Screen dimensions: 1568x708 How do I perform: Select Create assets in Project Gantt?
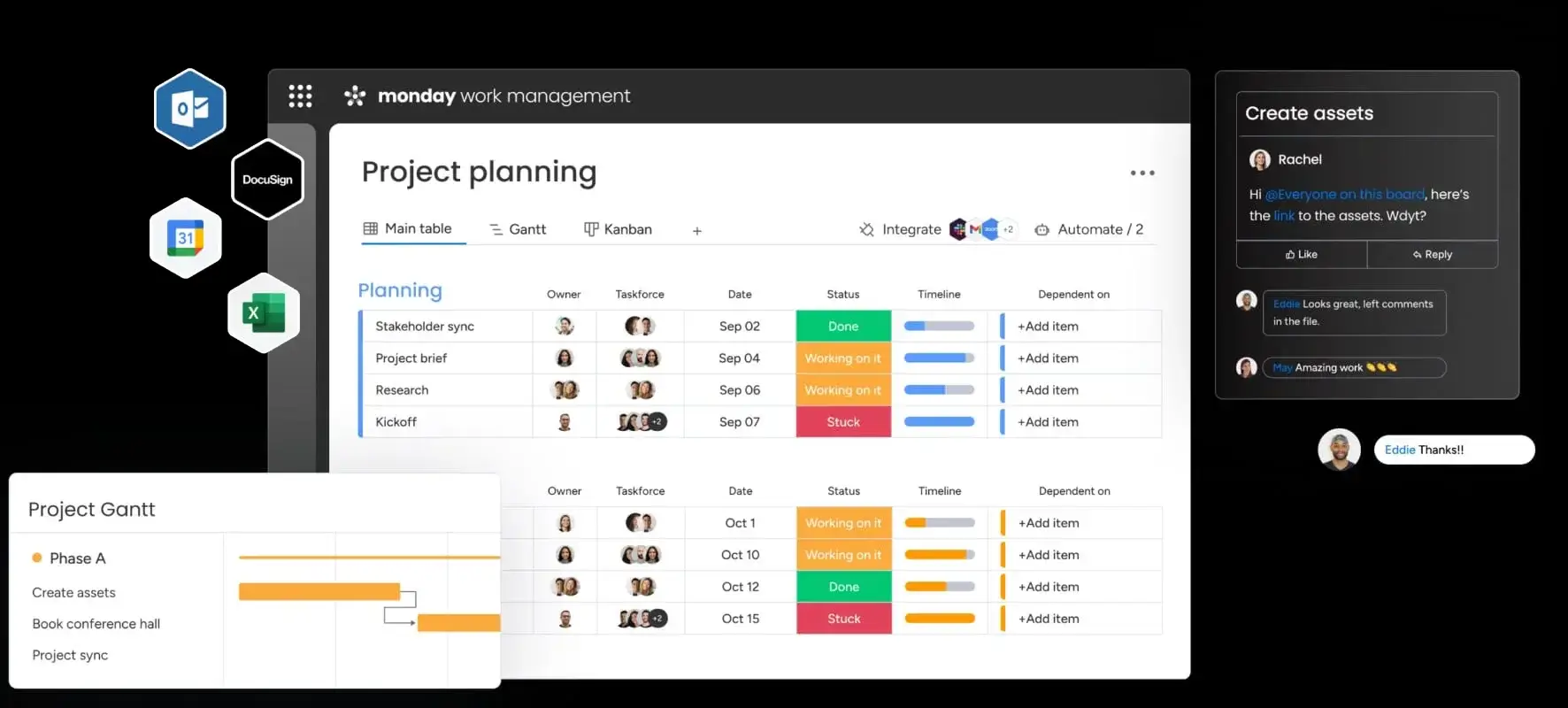point(73,593)
